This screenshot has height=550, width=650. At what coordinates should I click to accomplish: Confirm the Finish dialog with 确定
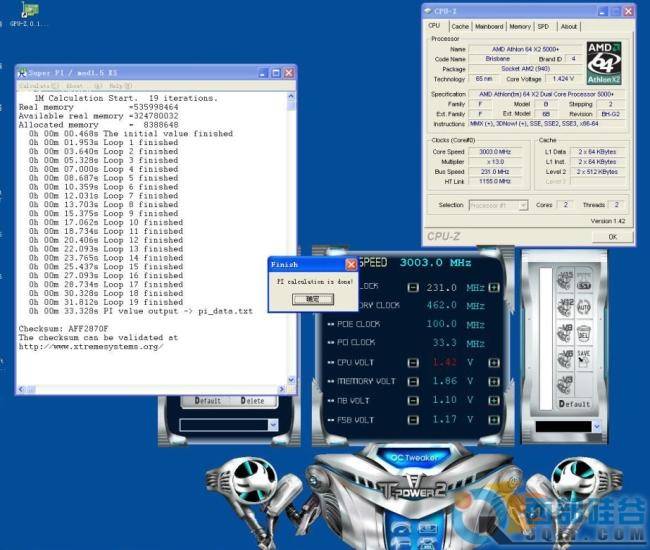click(313, 299)
